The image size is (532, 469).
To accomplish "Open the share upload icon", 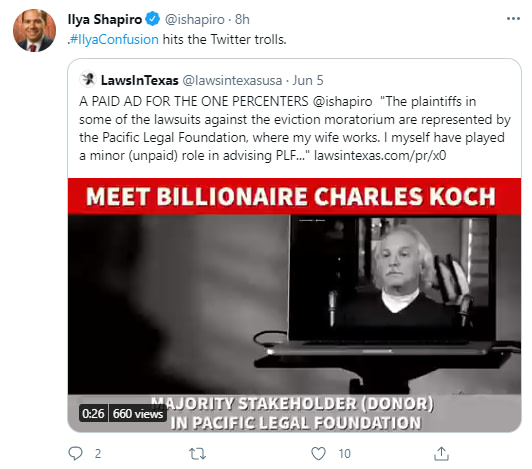I will coord(441,453).
